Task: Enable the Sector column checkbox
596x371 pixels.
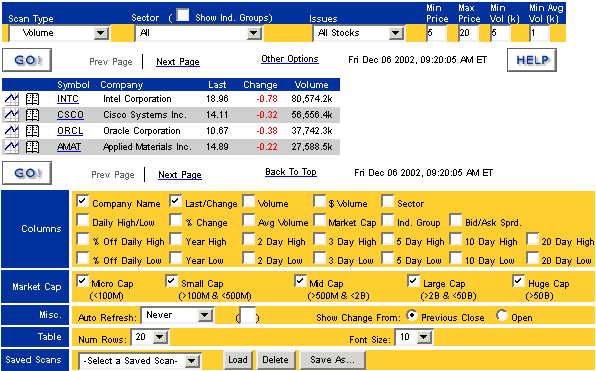Action: [388, 201]
